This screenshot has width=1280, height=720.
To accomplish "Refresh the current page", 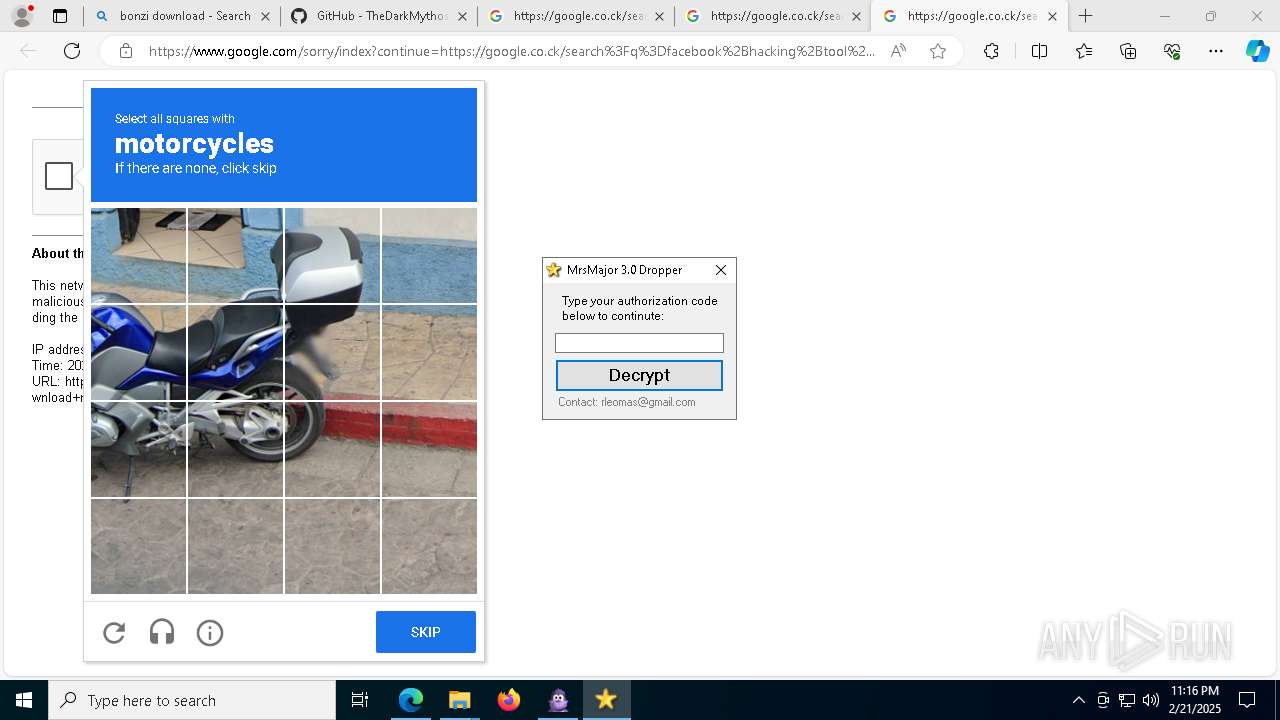I will point(72,51).
